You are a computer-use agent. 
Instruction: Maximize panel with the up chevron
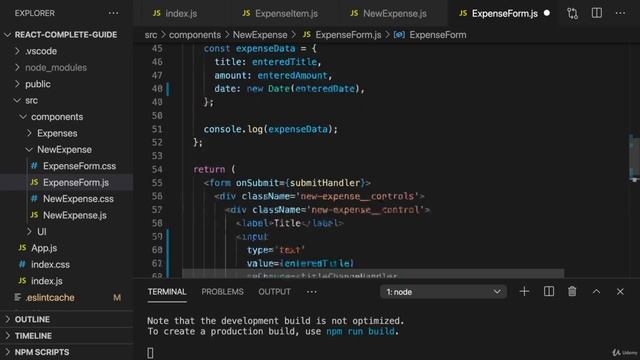click(596, 291)
